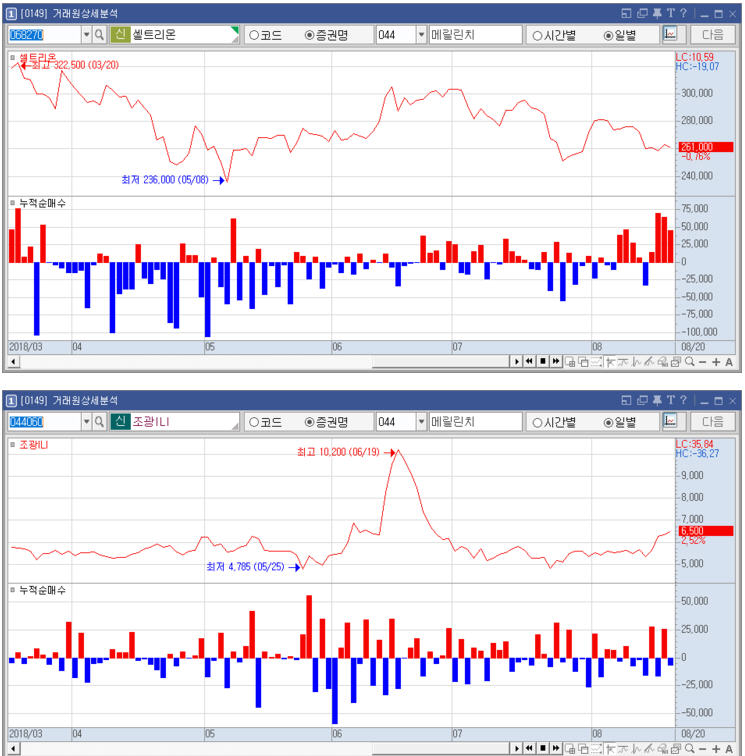Click the 메릴린치 broker name field in top window
This screenshot has height=756, width=745.
pyautogui.click(x=475, y=35)
